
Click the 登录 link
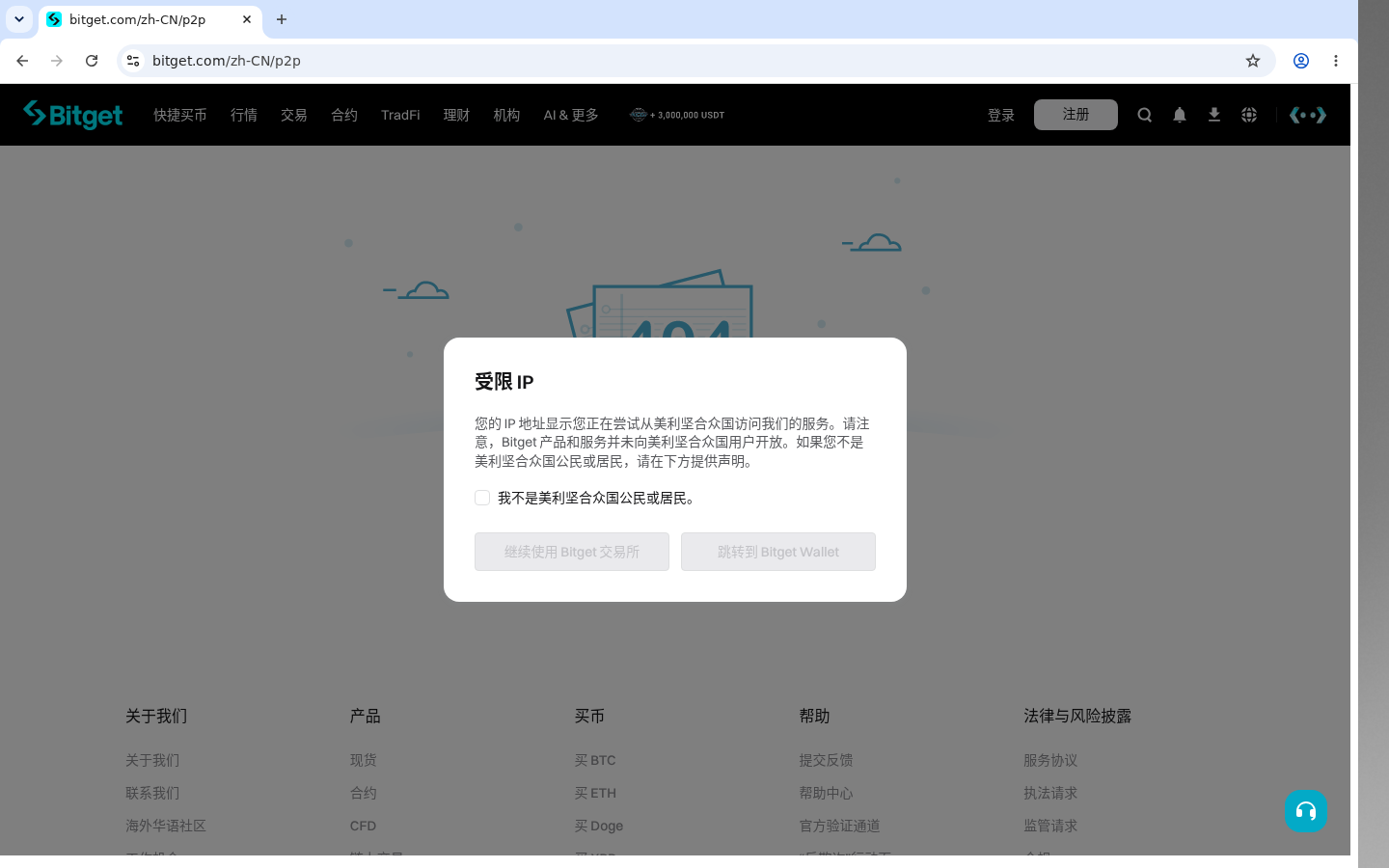(x=1000, y=115)
